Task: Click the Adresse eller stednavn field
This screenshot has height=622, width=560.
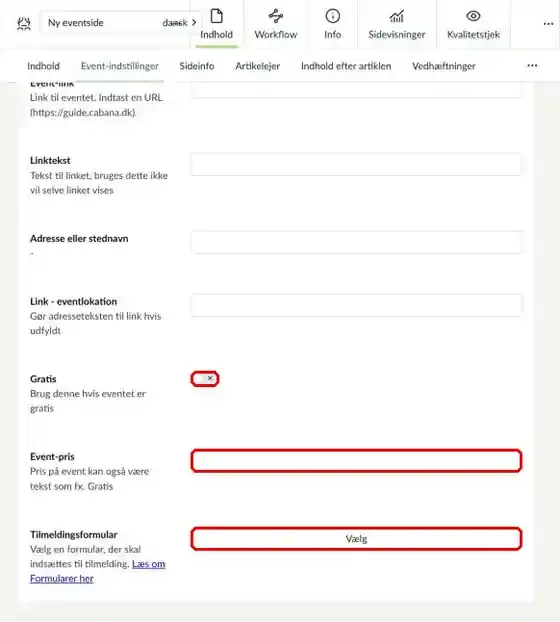Action: (x=356, y=242)
